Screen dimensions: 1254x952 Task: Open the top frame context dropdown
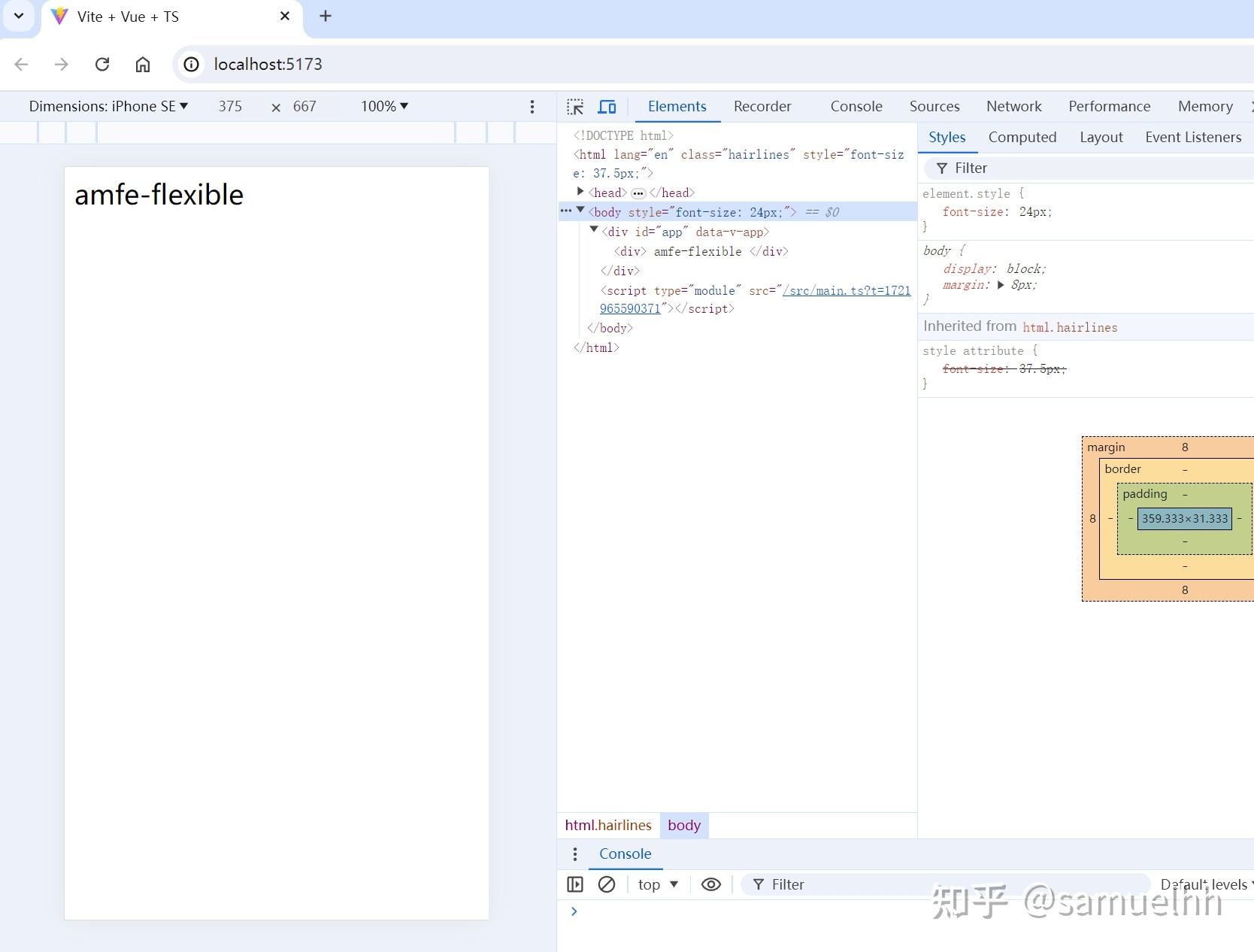(657, 884)
